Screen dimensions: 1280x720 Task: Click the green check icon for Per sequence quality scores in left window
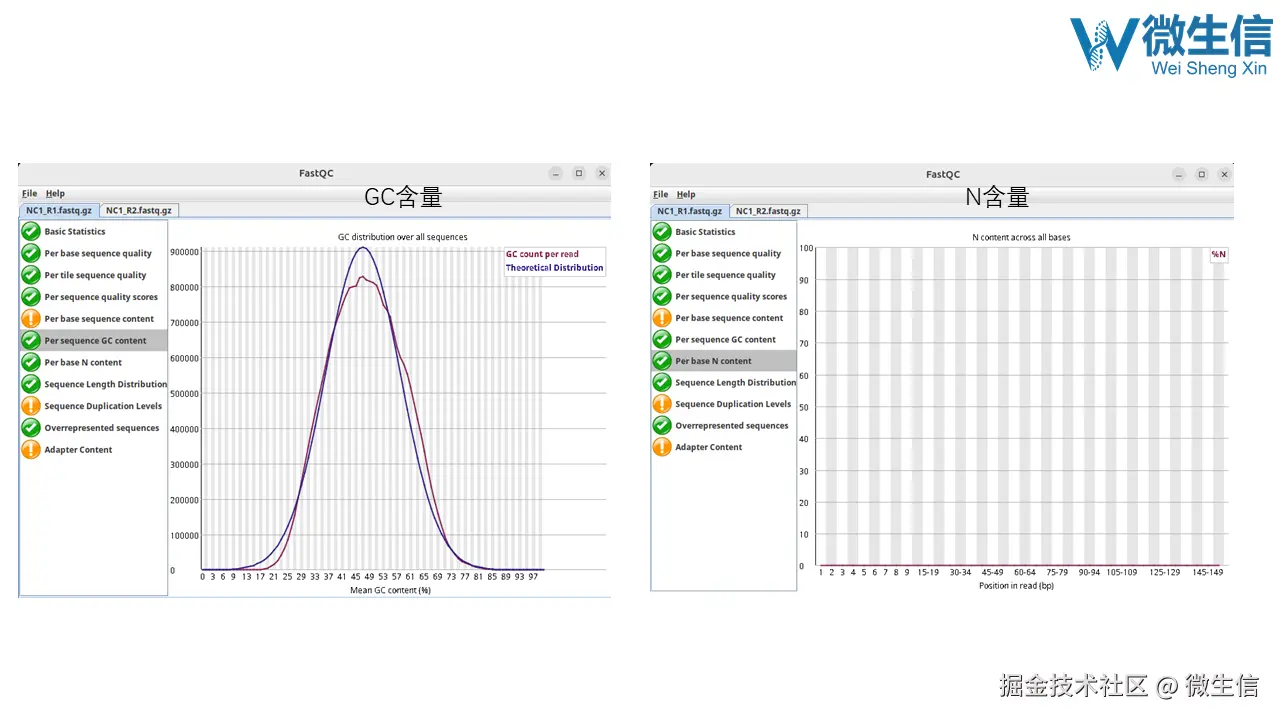click(x=31, y=297)
